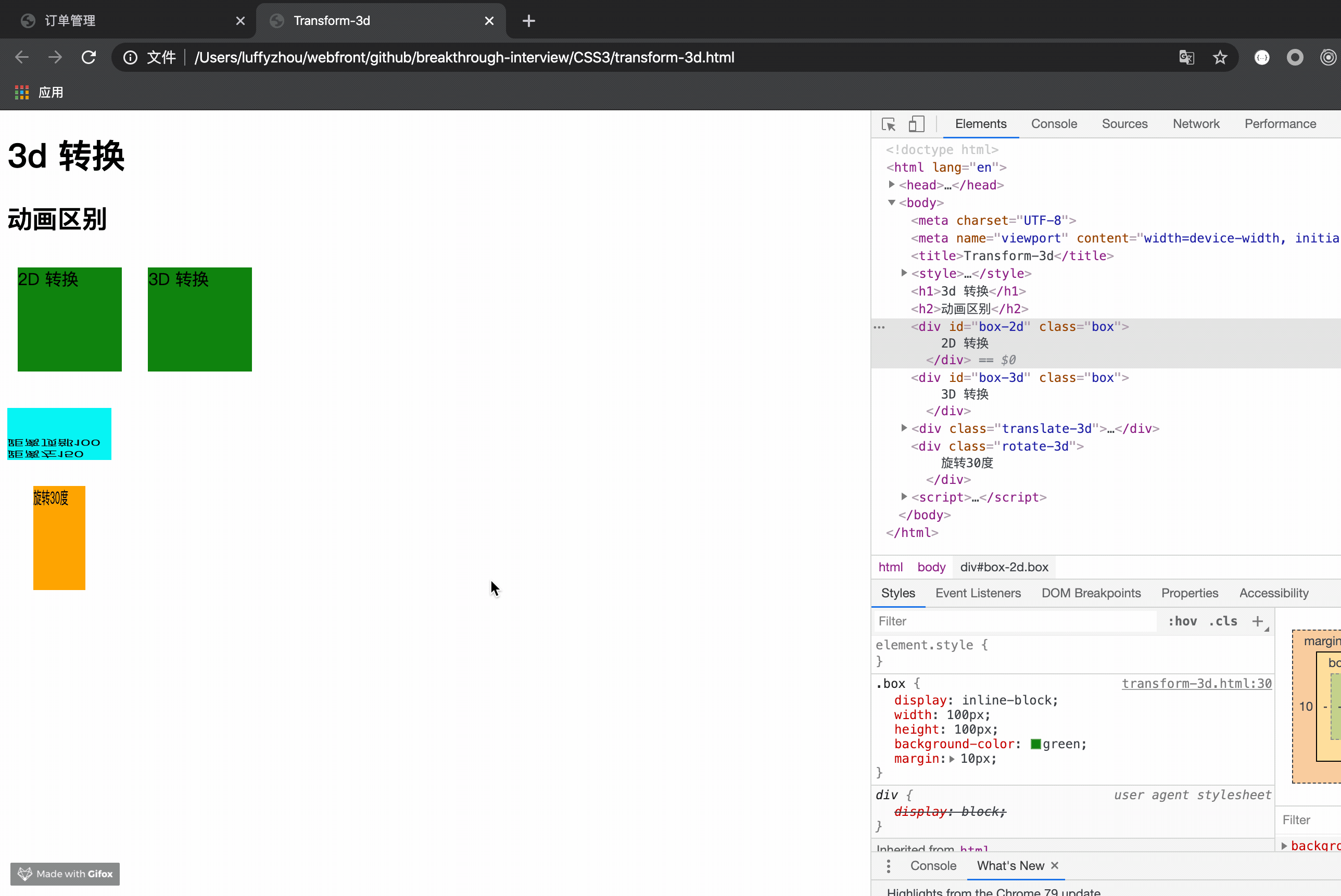Viewport: 1341px width, 896px height.
Task: Open the translate page icon
Action: tap(1187, 58)
